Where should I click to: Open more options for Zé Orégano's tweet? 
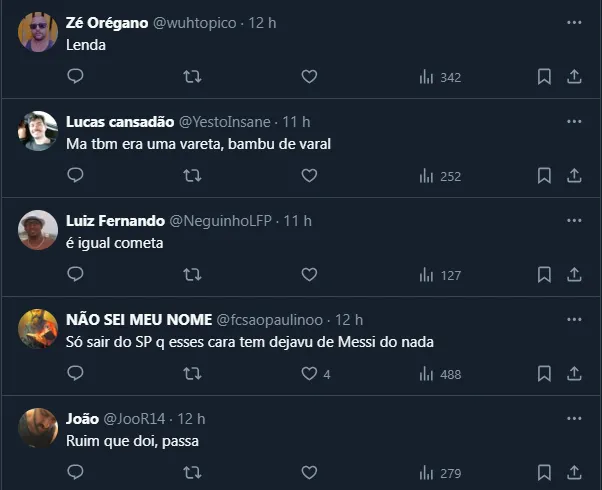(x=574, y=22)
